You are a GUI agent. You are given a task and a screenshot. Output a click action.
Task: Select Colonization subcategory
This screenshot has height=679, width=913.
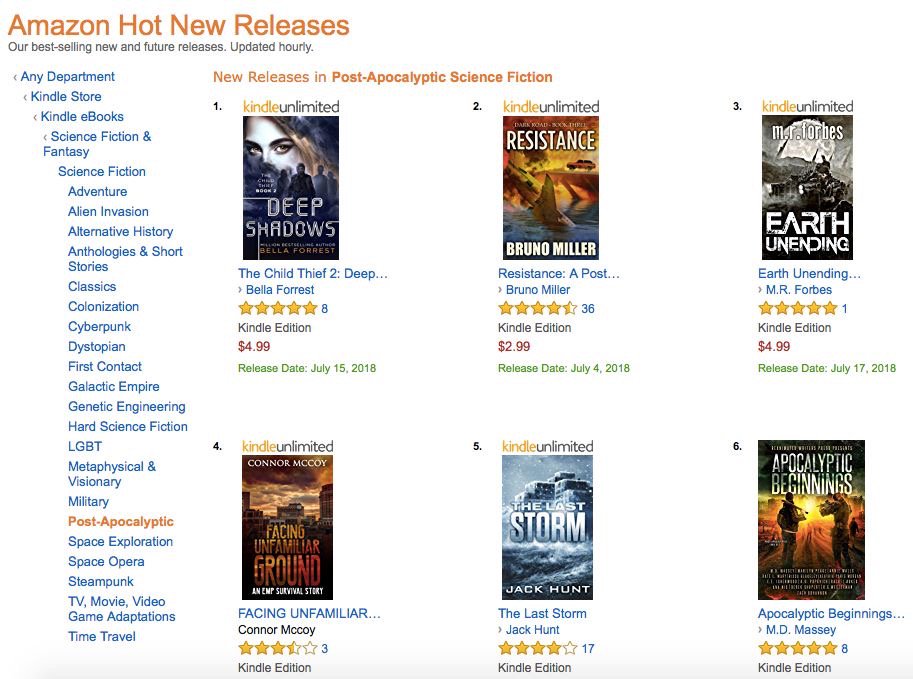[104, 306]
